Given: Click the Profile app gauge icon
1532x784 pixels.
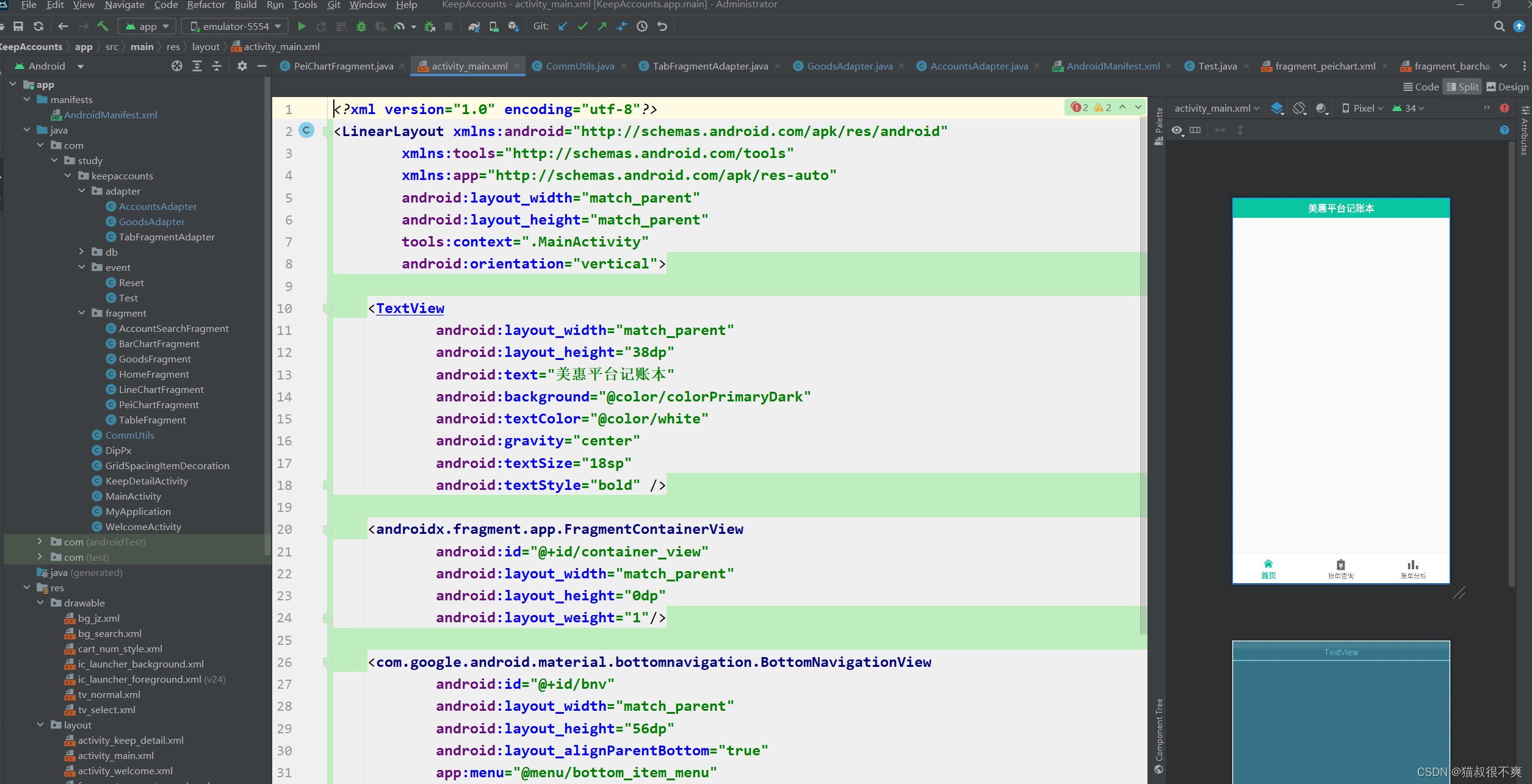Looking at the screenshot, I should 399,26.
